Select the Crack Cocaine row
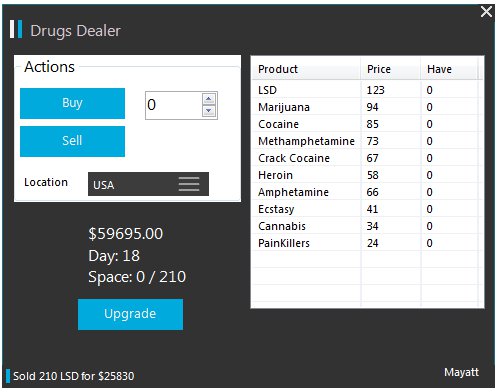This screenshot has height=392, width=497. [x=367, y=158]
